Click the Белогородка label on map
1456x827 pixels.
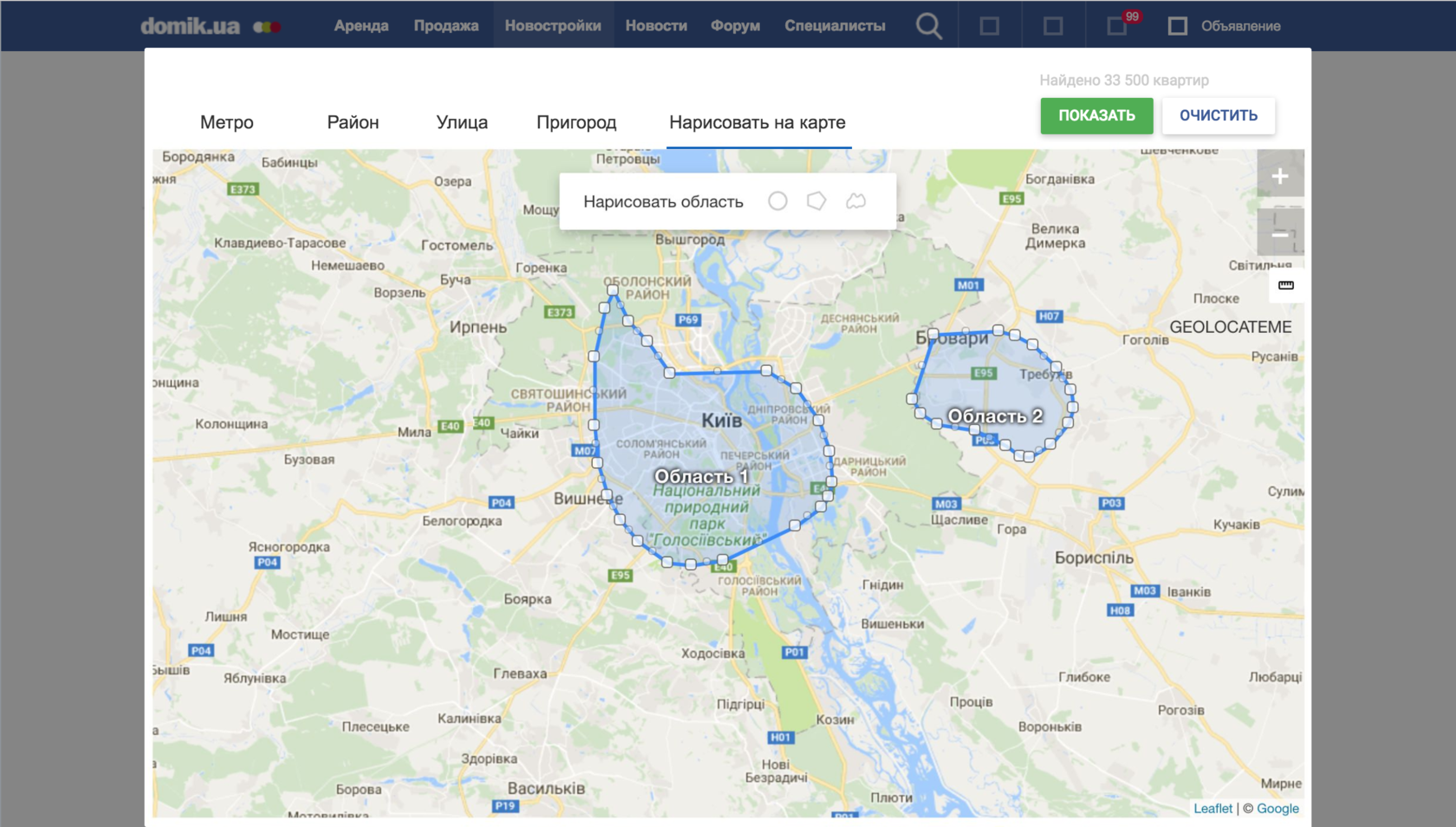pos(462,521)
